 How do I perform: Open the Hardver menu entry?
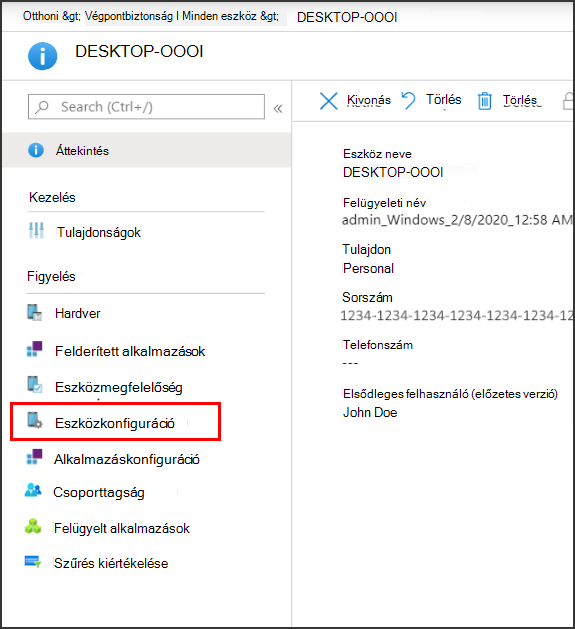coord(77,313)
